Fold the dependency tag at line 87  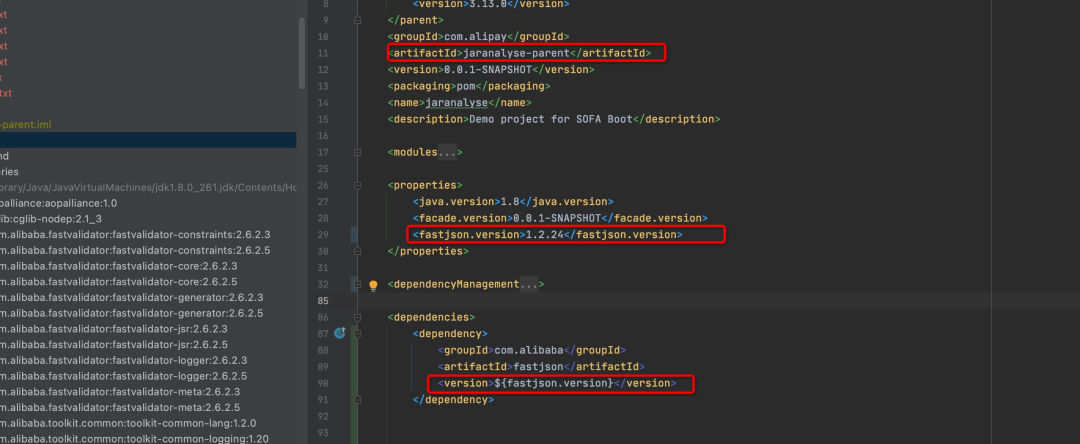click(x=357, y=333)
